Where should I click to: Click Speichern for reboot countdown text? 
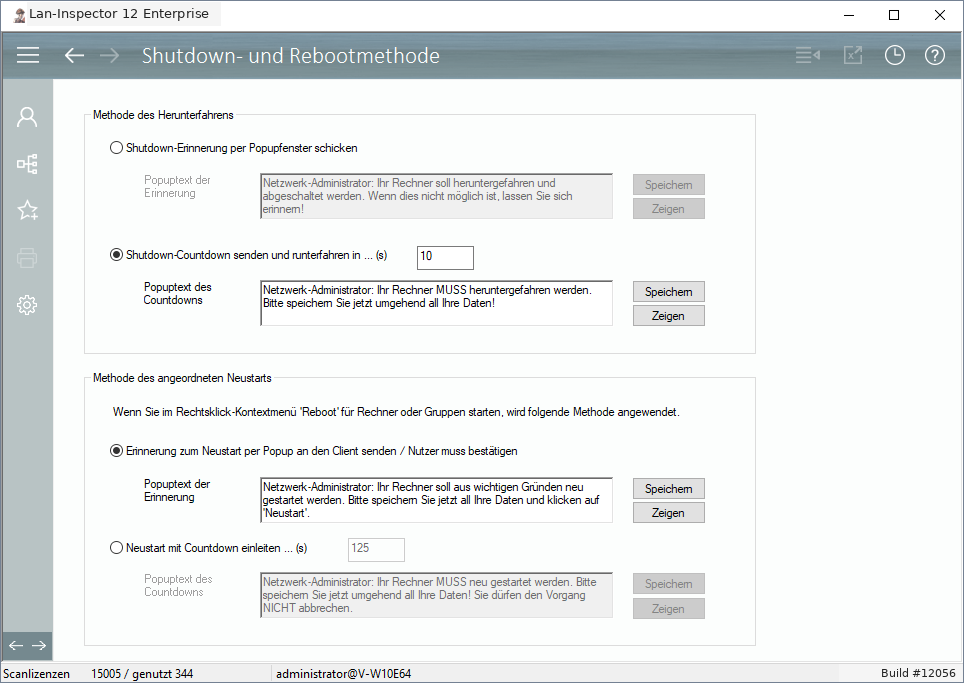(668, 584)
